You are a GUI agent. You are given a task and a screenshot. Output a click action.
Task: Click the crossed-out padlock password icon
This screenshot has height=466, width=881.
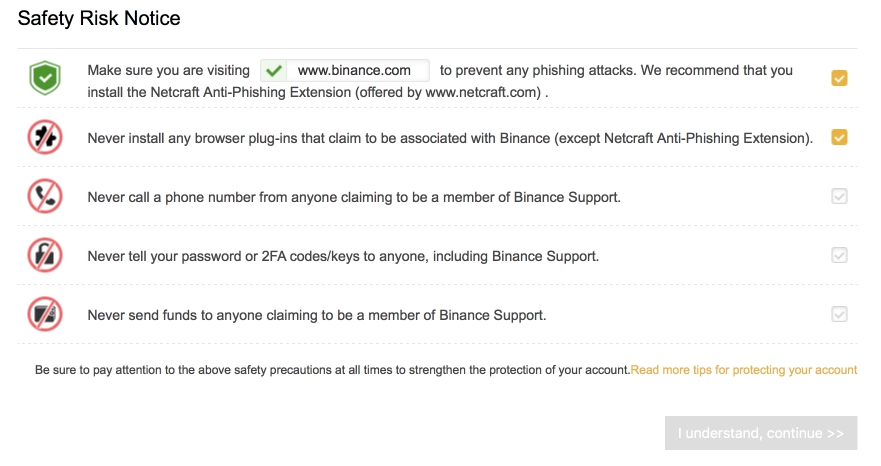44,256
